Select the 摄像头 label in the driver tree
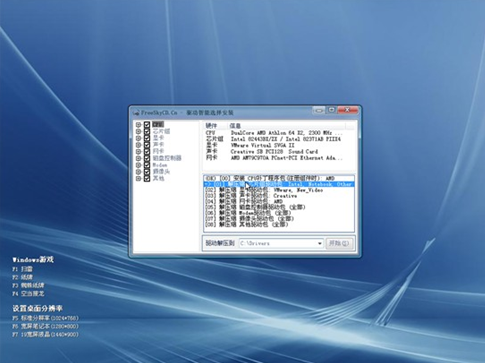 (x=161, y=172)
